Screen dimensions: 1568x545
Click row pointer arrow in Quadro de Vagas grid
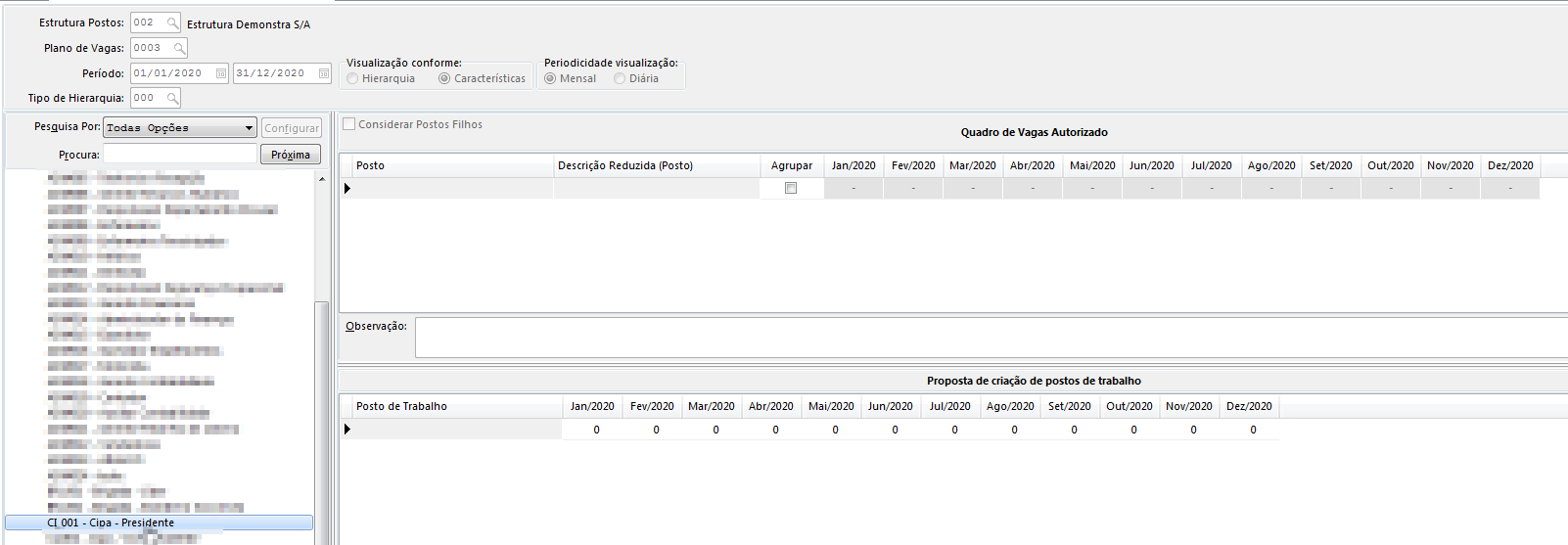click(x=347, y=188)
